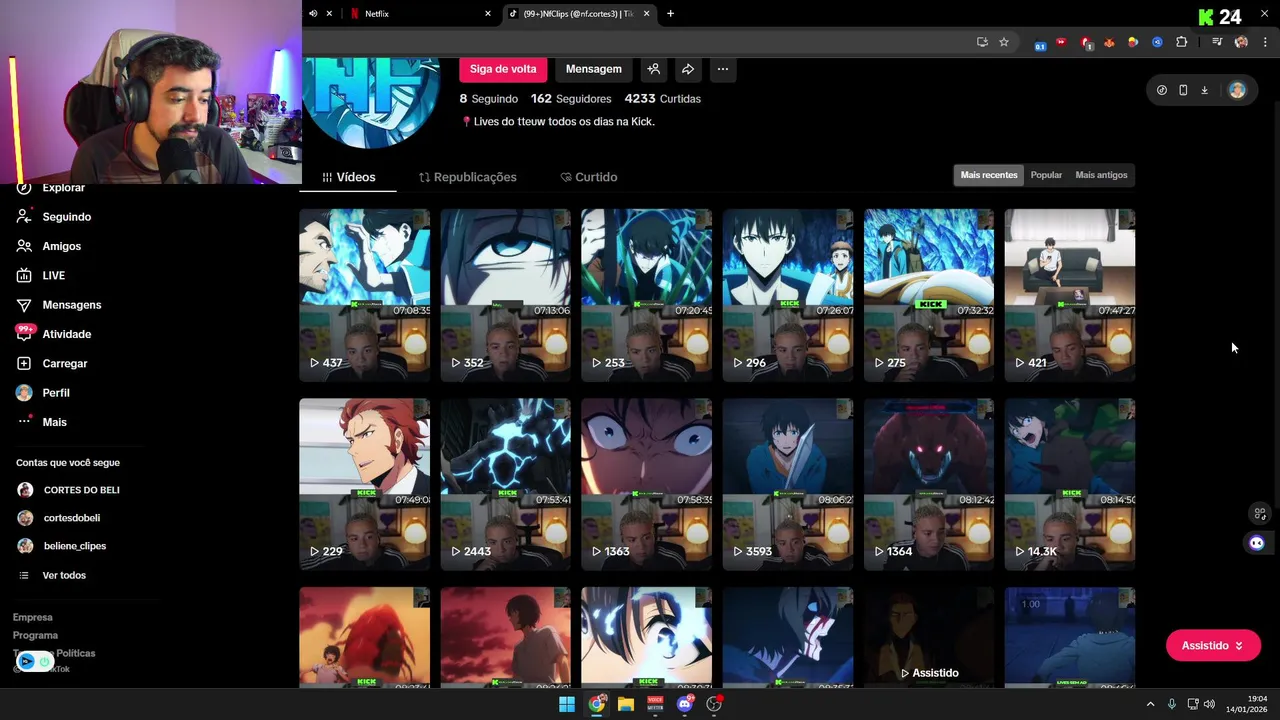Open Mensagens in the sidebar
Viewport: 1280px width, 720px height.
(x=71, y=305)
